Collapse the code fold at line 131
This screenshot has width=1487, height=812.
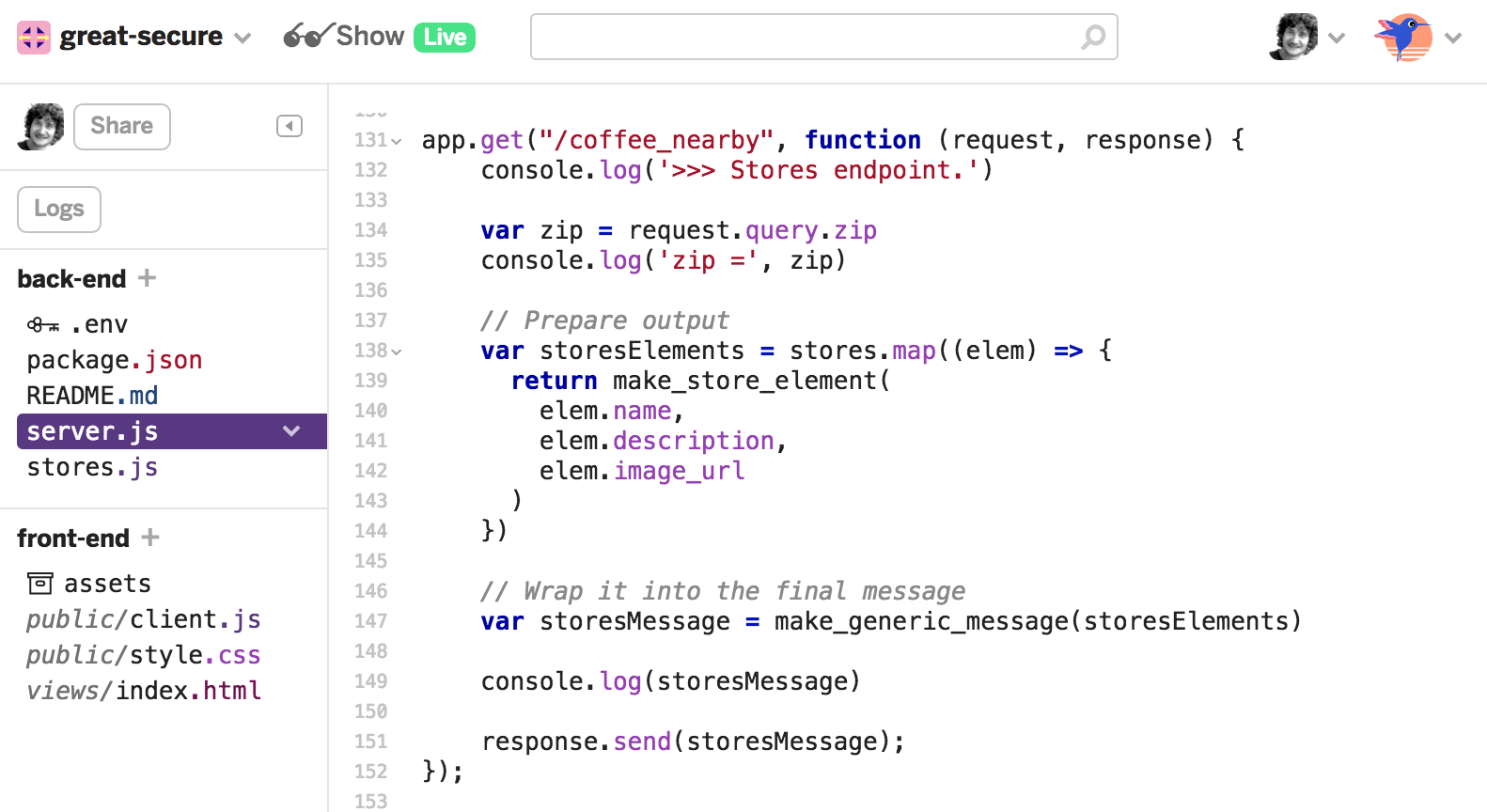coord(397,141)
